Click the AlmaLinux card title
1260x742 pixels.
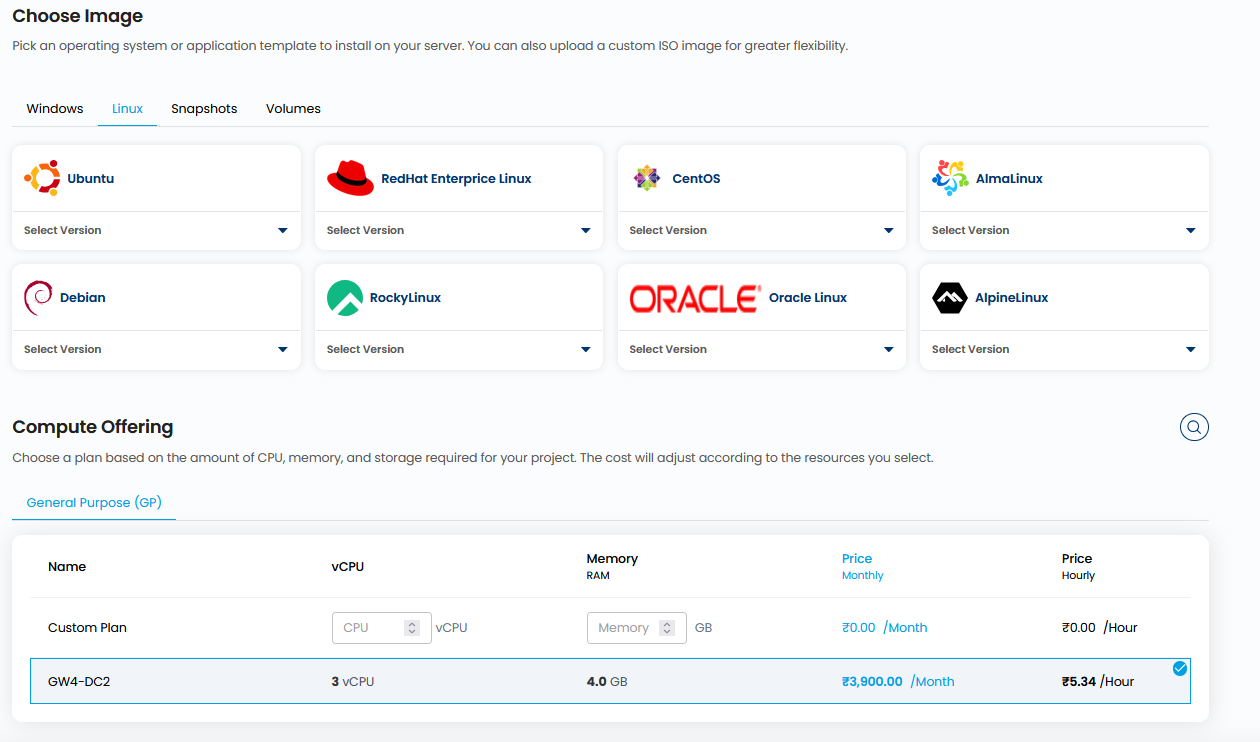1009,179
